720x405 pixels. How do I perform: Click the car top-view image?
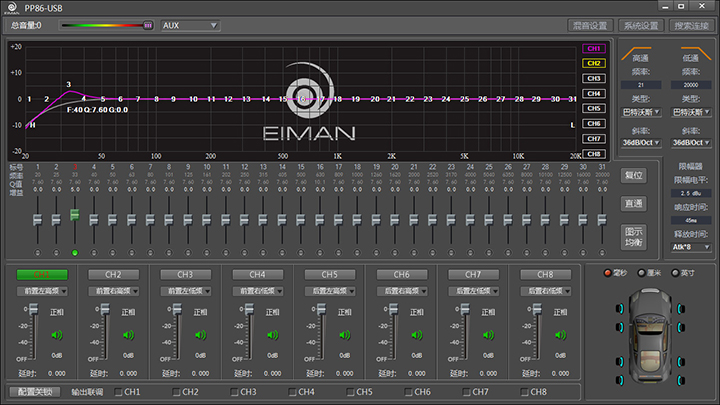click(650, 336)
